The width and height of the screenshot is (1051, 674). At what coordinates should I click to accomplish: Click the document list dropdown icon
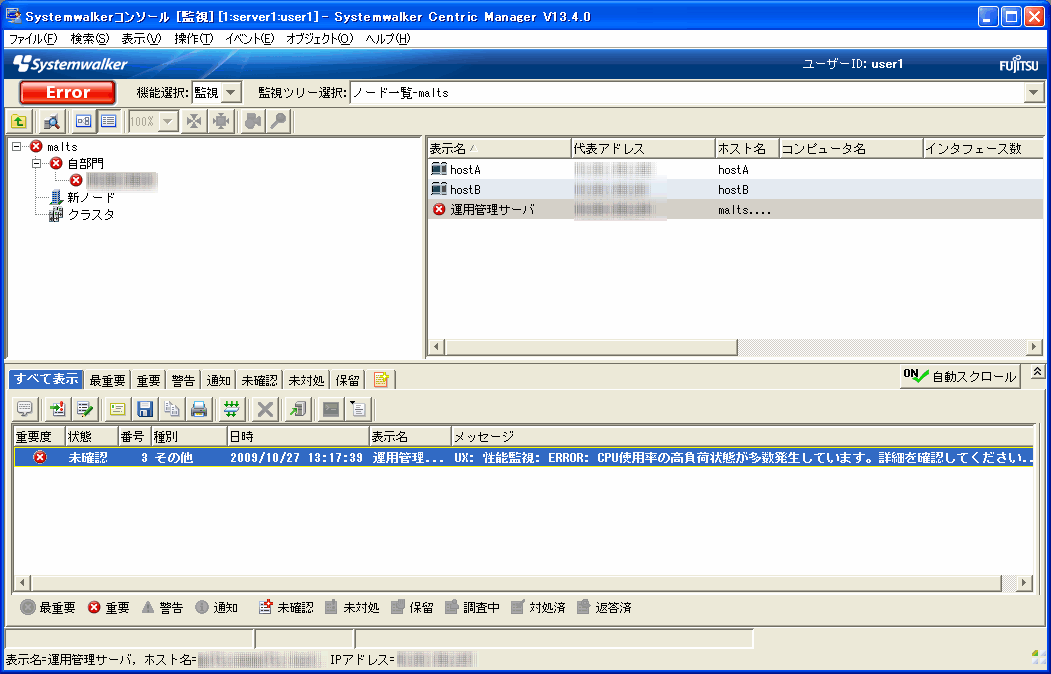click(358, 408)
